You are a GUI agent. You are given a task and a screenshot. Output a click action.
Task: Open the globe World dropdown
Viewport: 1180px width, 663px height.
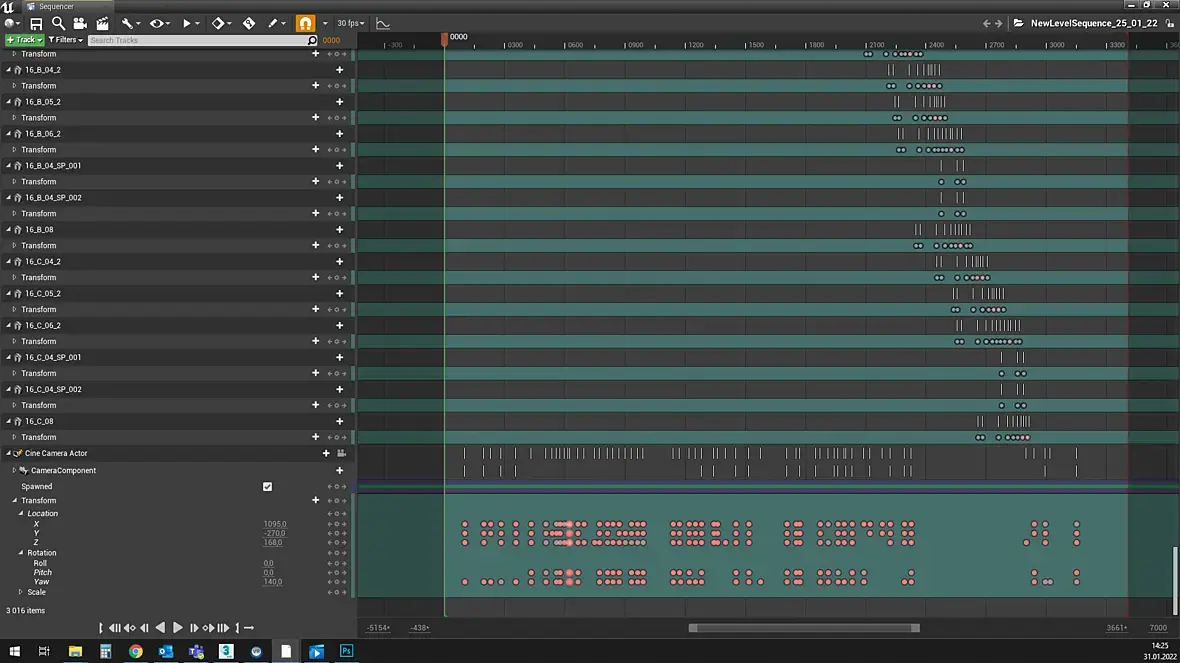tap(12, 23)
